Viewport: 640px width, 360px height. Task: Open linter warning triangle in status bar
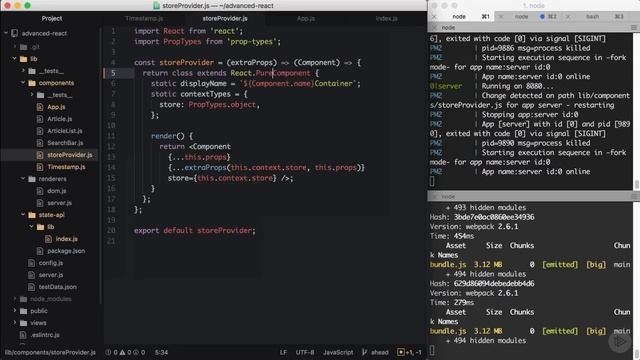click(x=122, y=352)
